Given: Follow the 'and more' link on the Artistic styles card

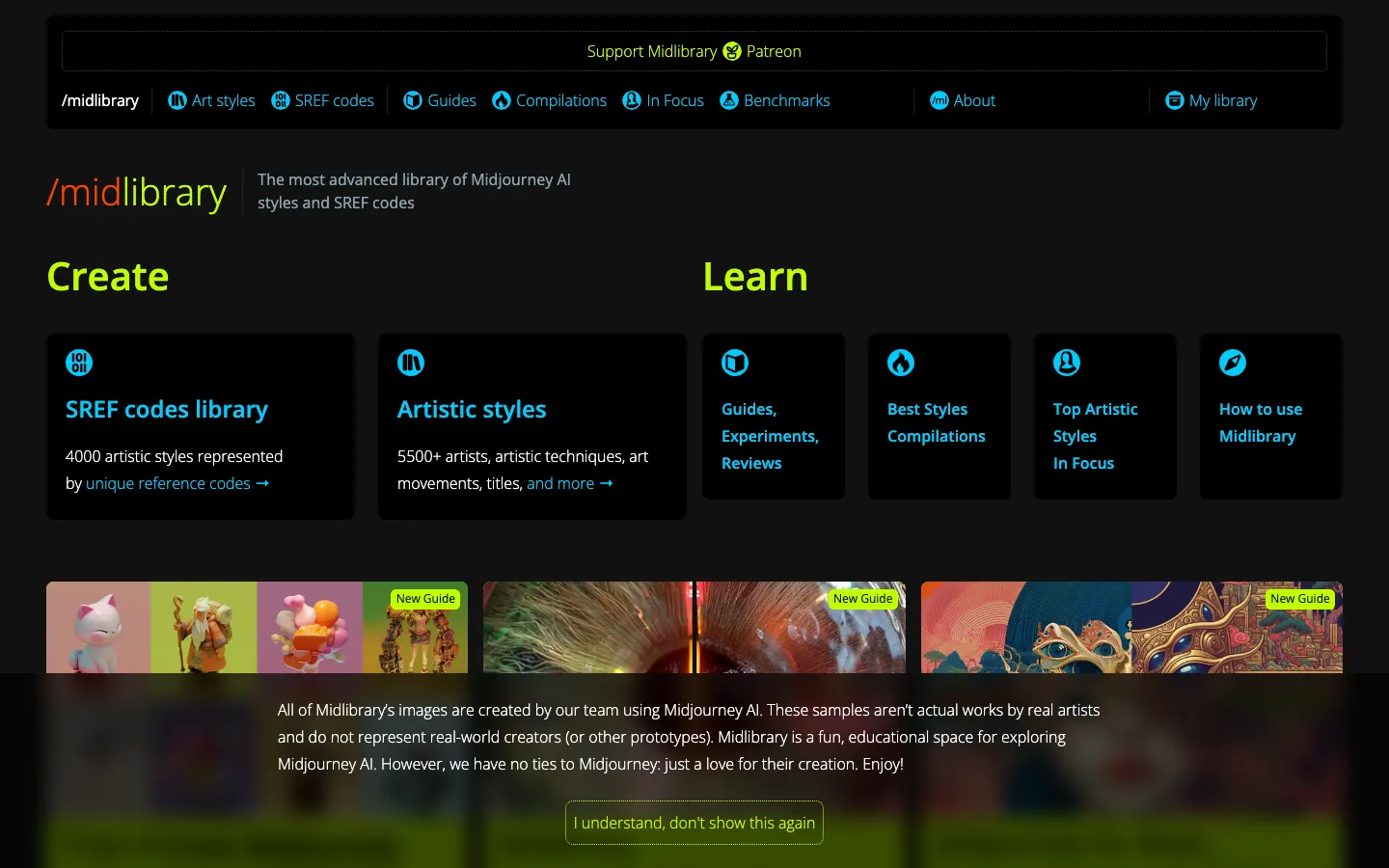Looking at the screenshot, I should 570,483.
